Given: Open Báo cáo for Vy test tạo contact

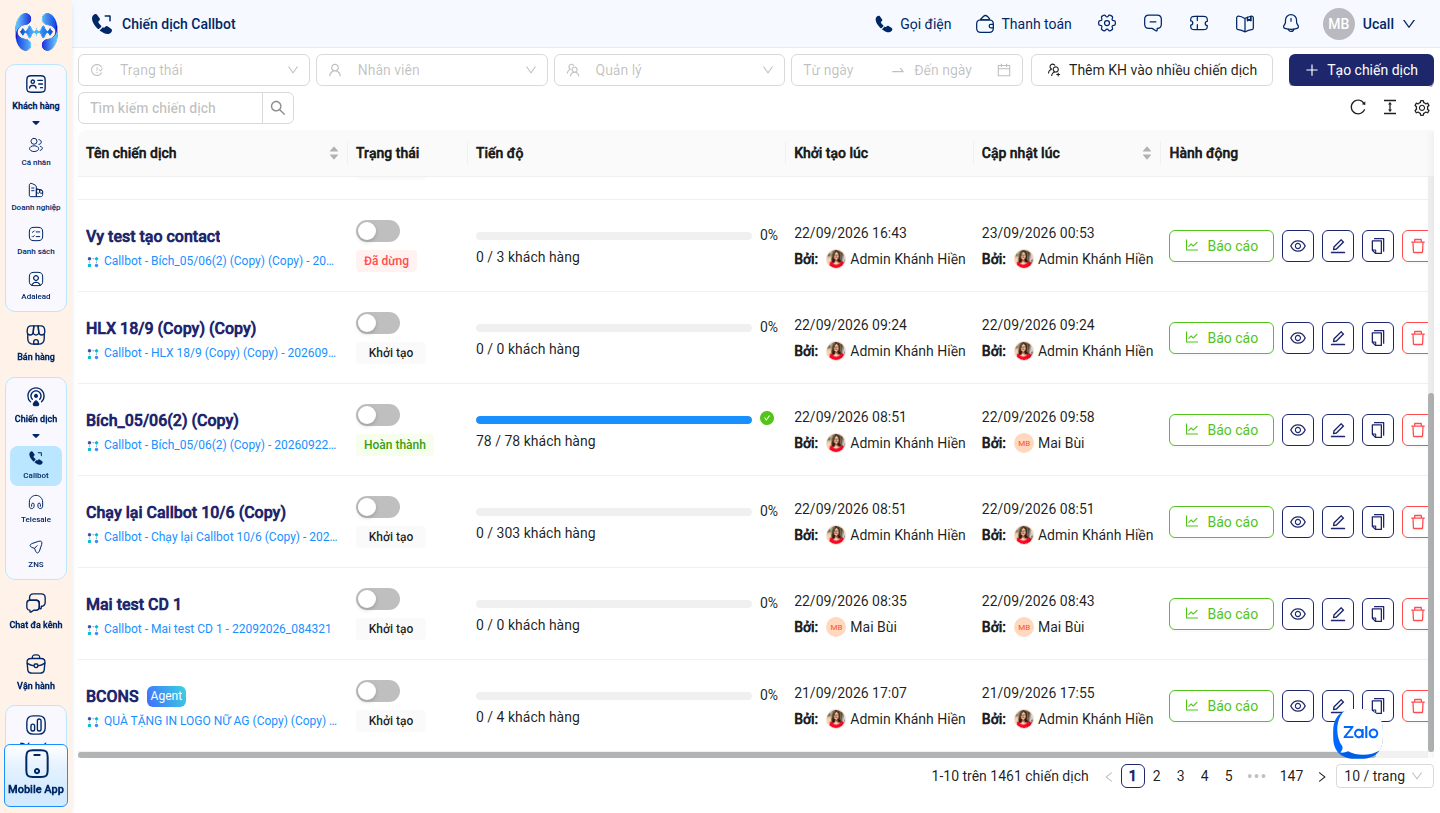Looking at the screenshot, I should (1221, 246).
